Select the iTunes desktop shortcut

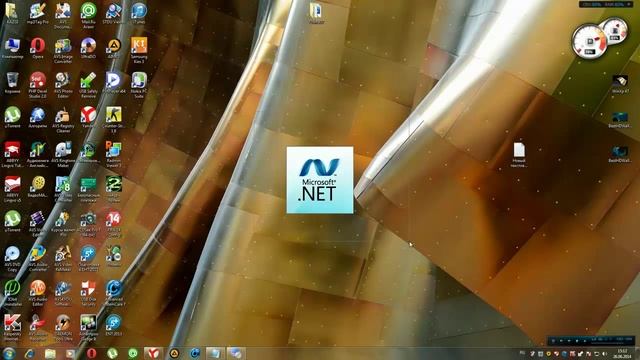pyautogui.click(x=139, y=13)
